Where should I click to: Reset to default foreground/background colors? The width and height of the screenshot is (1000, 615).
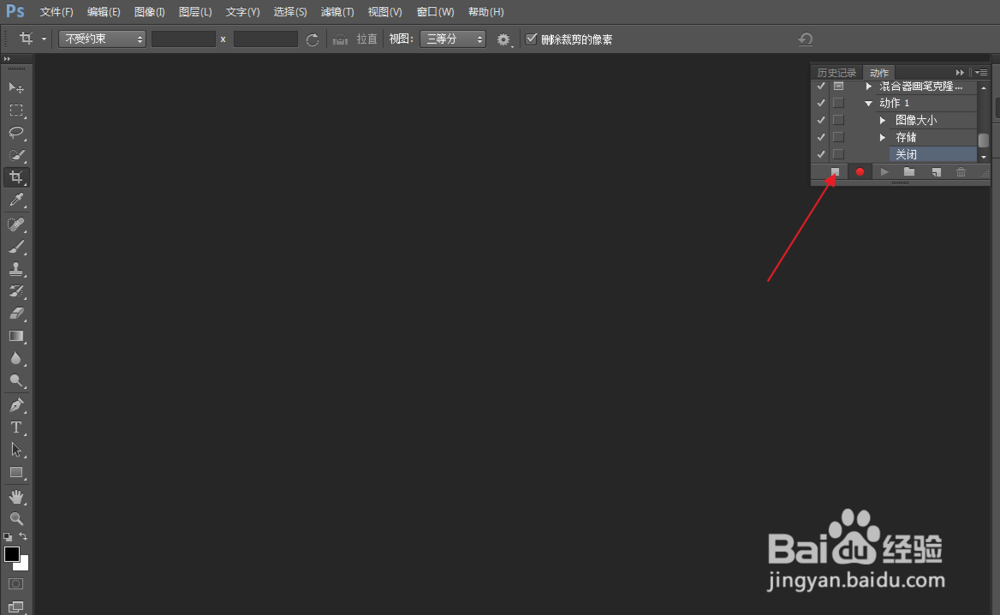tap(8, 537)
